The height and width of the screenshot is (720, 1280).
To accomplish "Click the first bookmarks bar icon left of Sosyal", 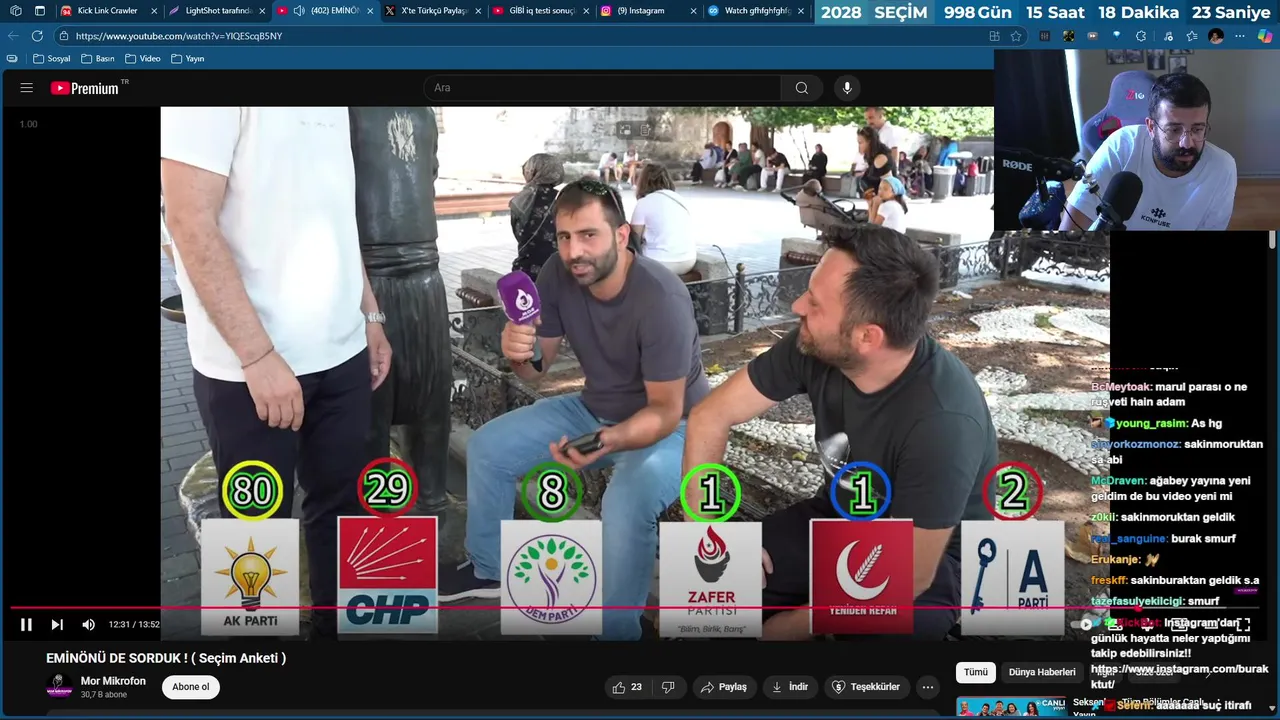I will tap(13, 59).
